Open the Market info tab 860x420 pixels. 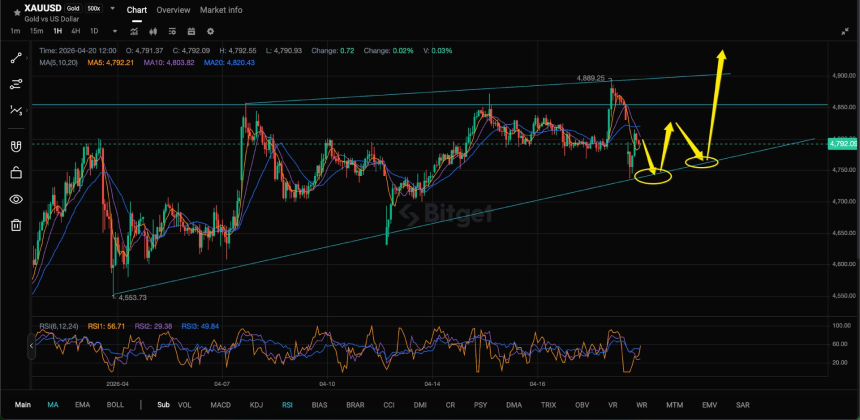(221, 10)
